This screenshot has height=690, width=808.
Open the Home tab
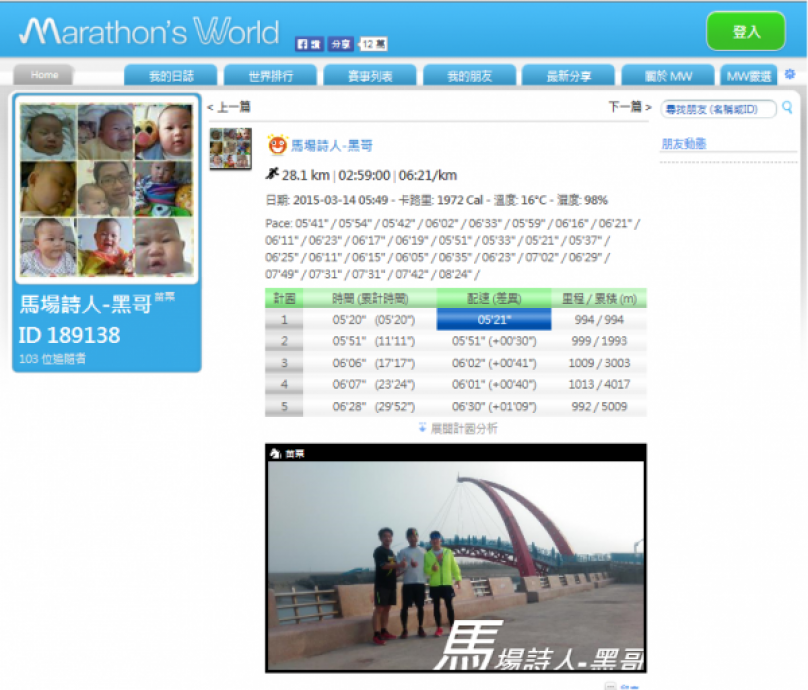pyautogui.click(x=44, y=75)
